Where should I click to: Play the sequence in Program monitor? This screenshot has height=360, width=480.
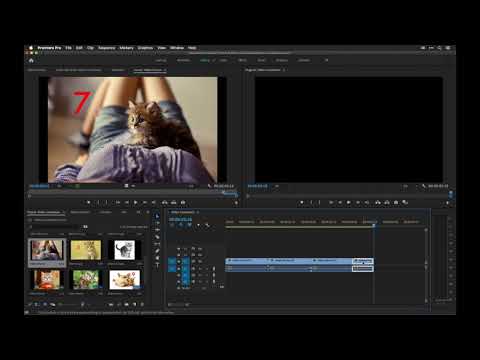(349, 202)
